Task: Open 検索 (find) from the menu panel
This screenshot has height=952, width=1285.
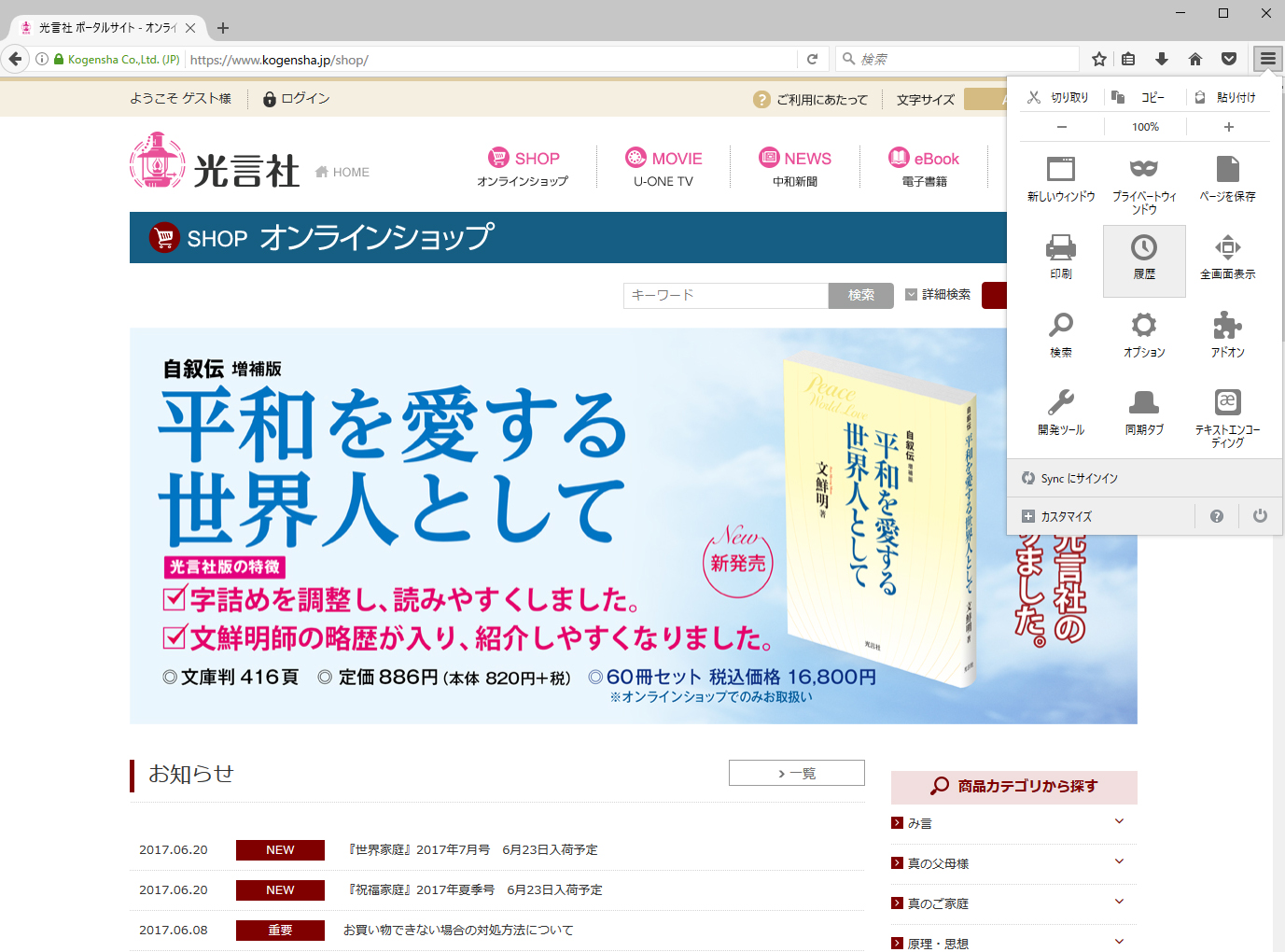Action: point(1061,336)
